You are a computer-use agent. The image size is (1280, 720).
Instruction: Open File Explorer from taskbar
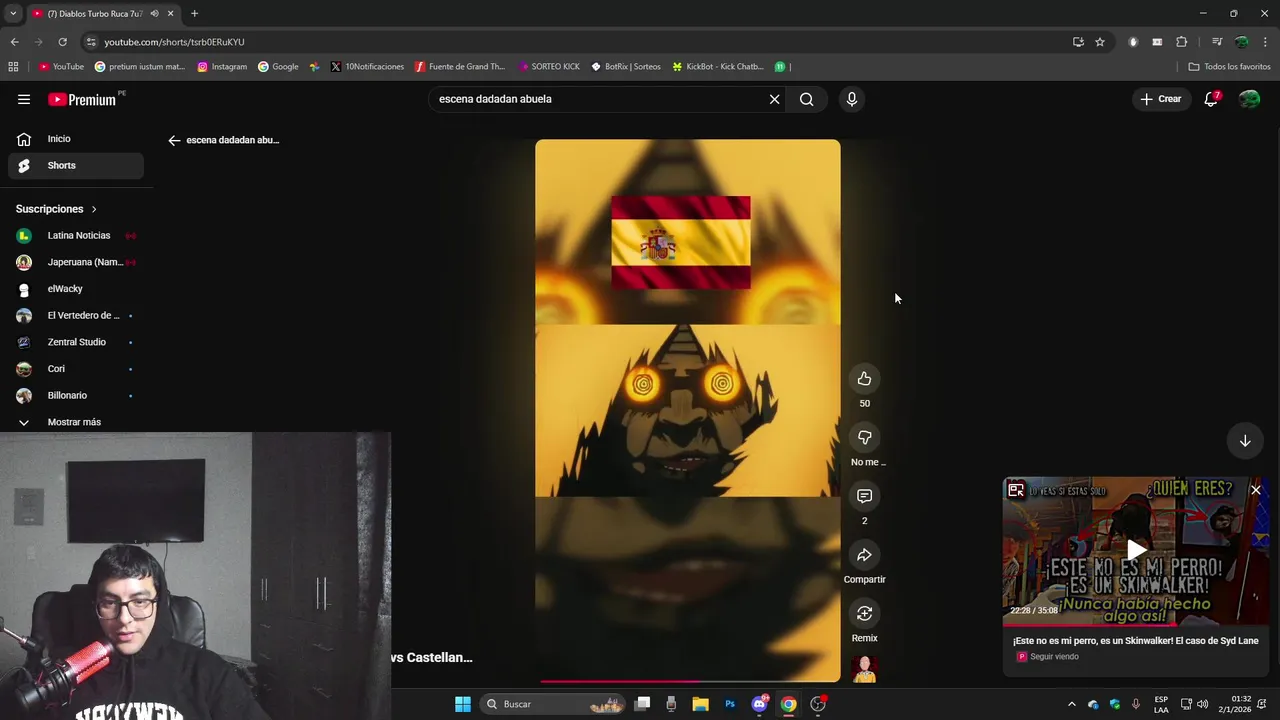click(701, 704)
